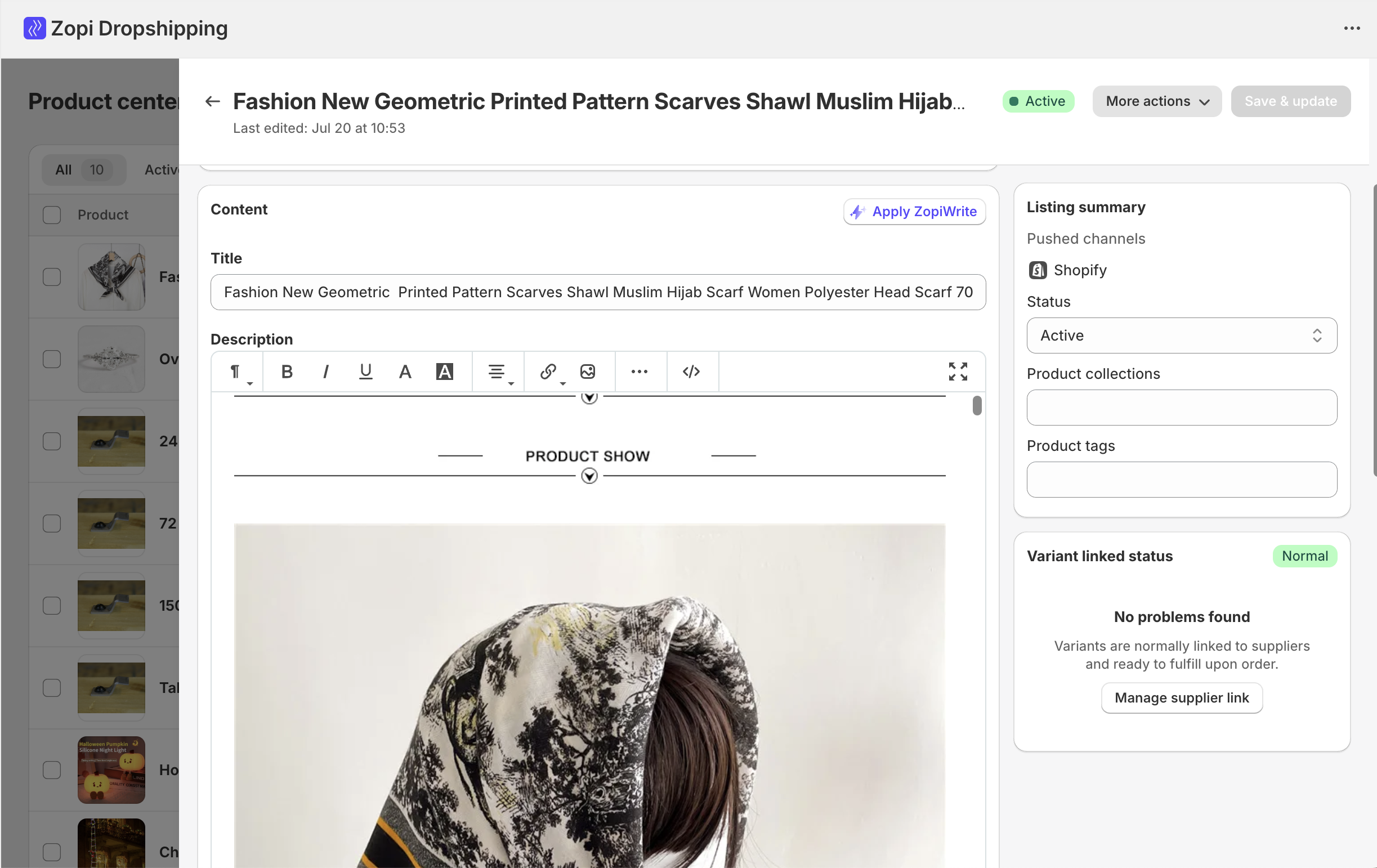The image size is (1377, 868).
Task: Open the text color tool
Action: 405,372
